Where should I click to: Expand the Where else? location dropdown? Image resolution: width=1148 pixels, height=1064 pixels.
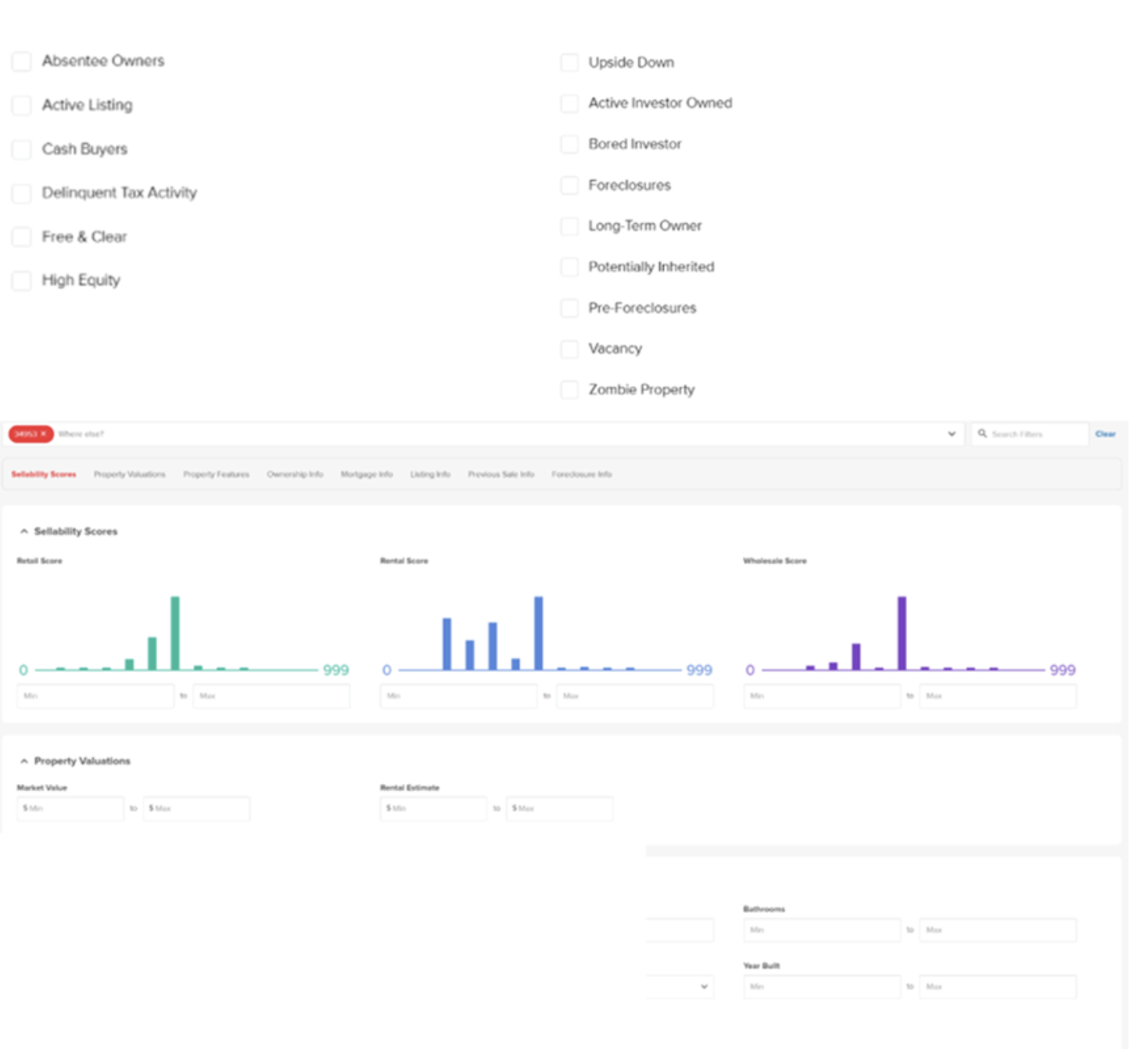952,433
